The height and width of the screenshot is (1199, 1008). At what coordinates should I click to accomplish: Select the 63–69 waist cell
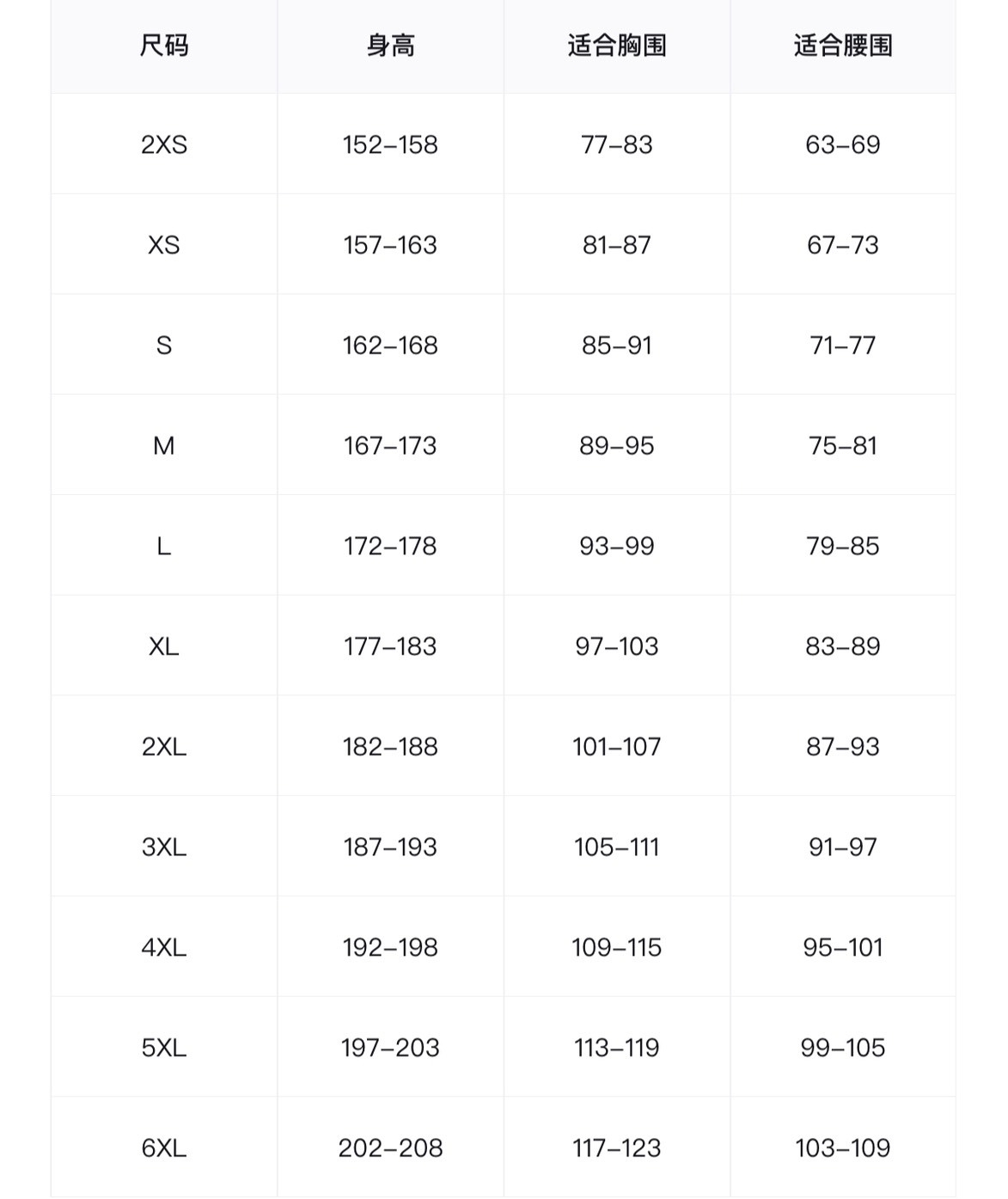tap(843, 144)
